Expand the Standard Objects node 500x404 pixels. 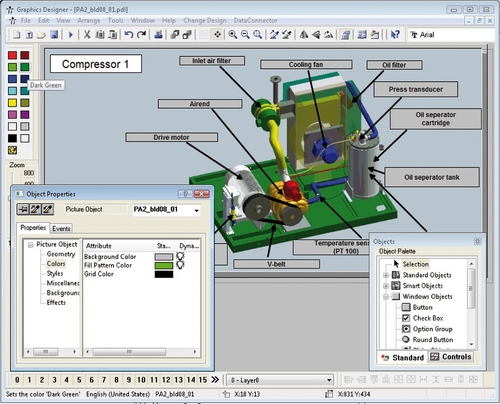click(386, 275)
